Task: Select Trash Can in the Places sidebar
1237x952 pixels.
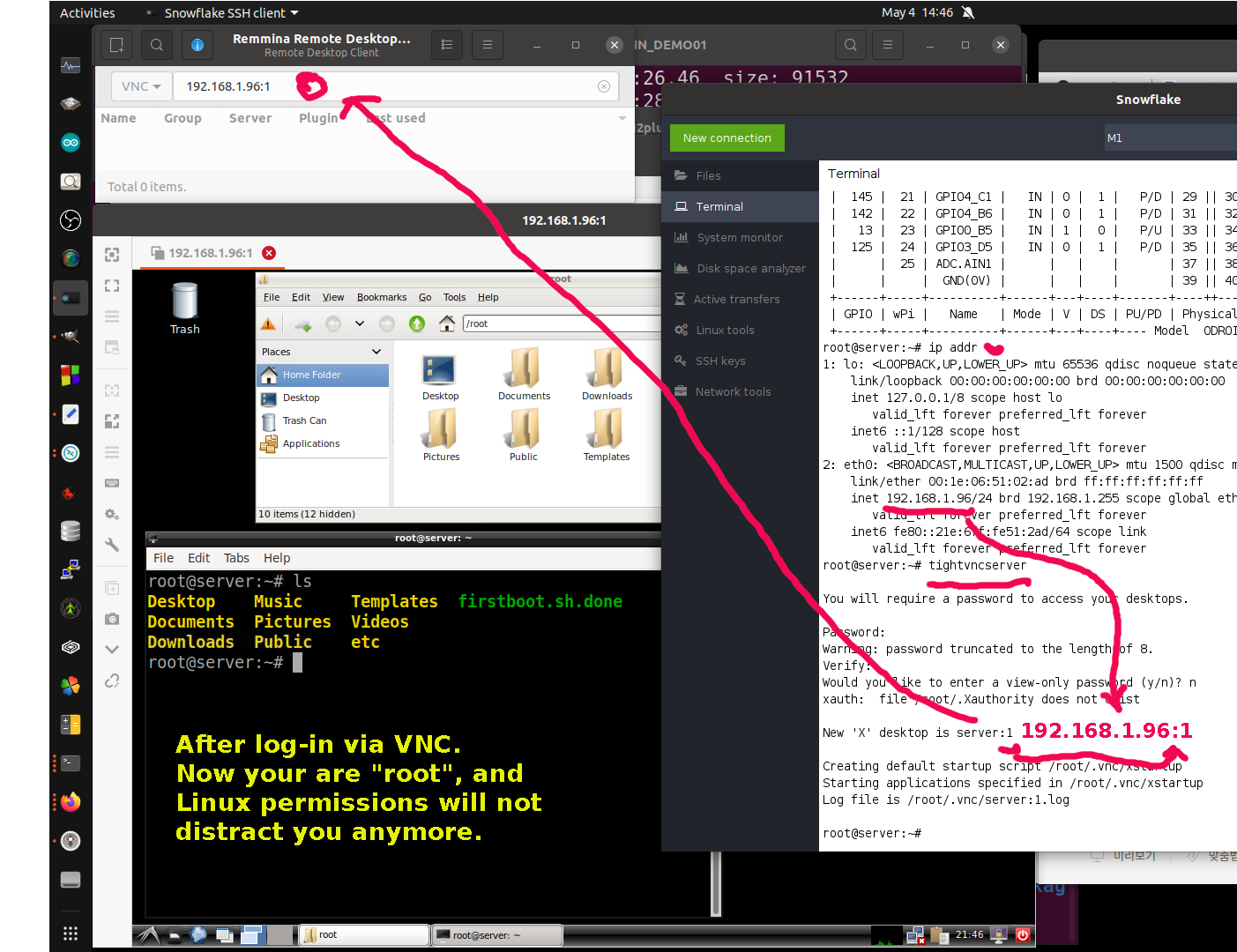Action: pos(323,420)
